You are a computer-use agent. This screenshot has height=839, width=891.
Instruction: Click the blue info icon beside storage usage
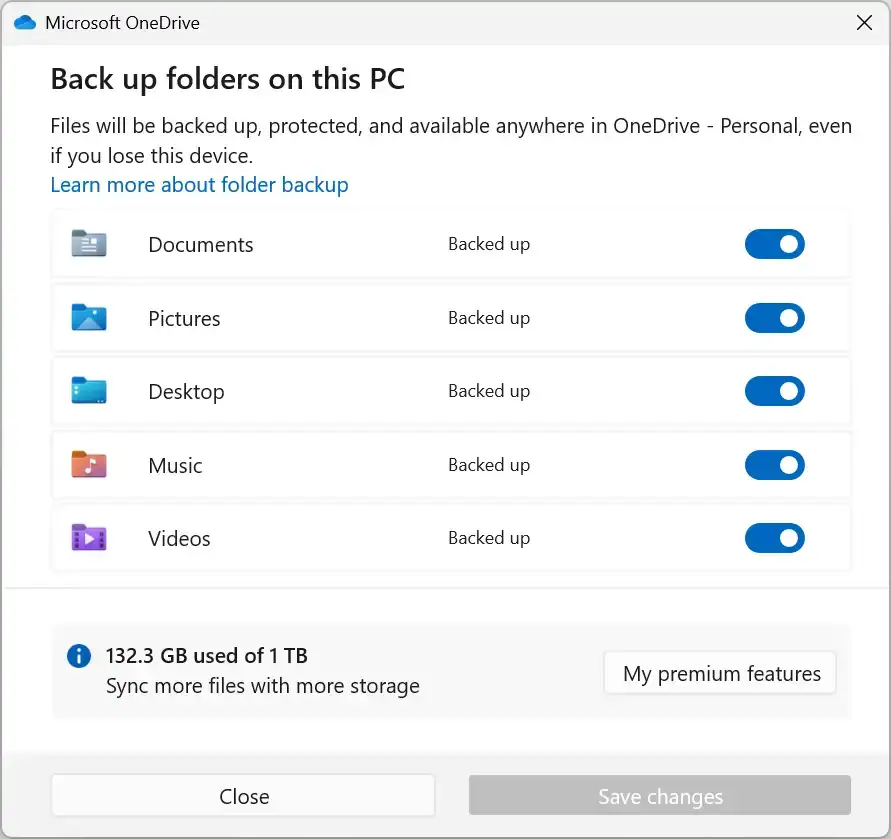point(78,656)
